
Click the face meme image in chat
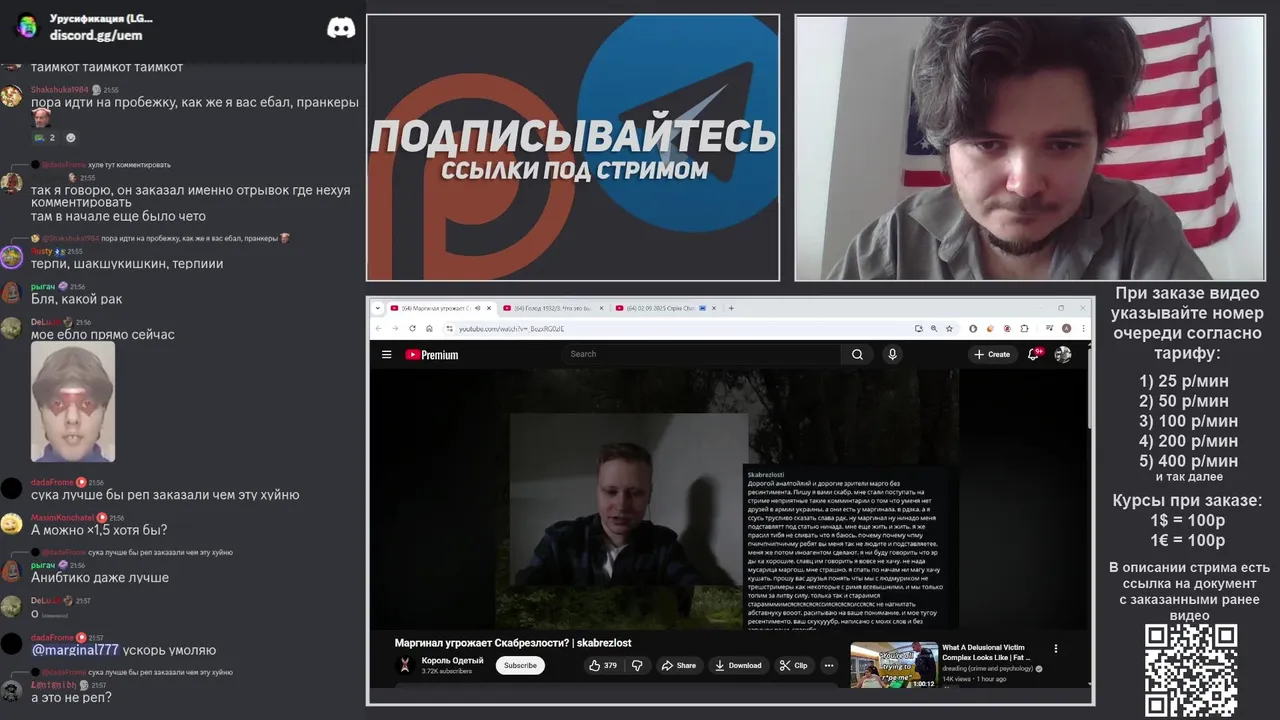(73, 402)
